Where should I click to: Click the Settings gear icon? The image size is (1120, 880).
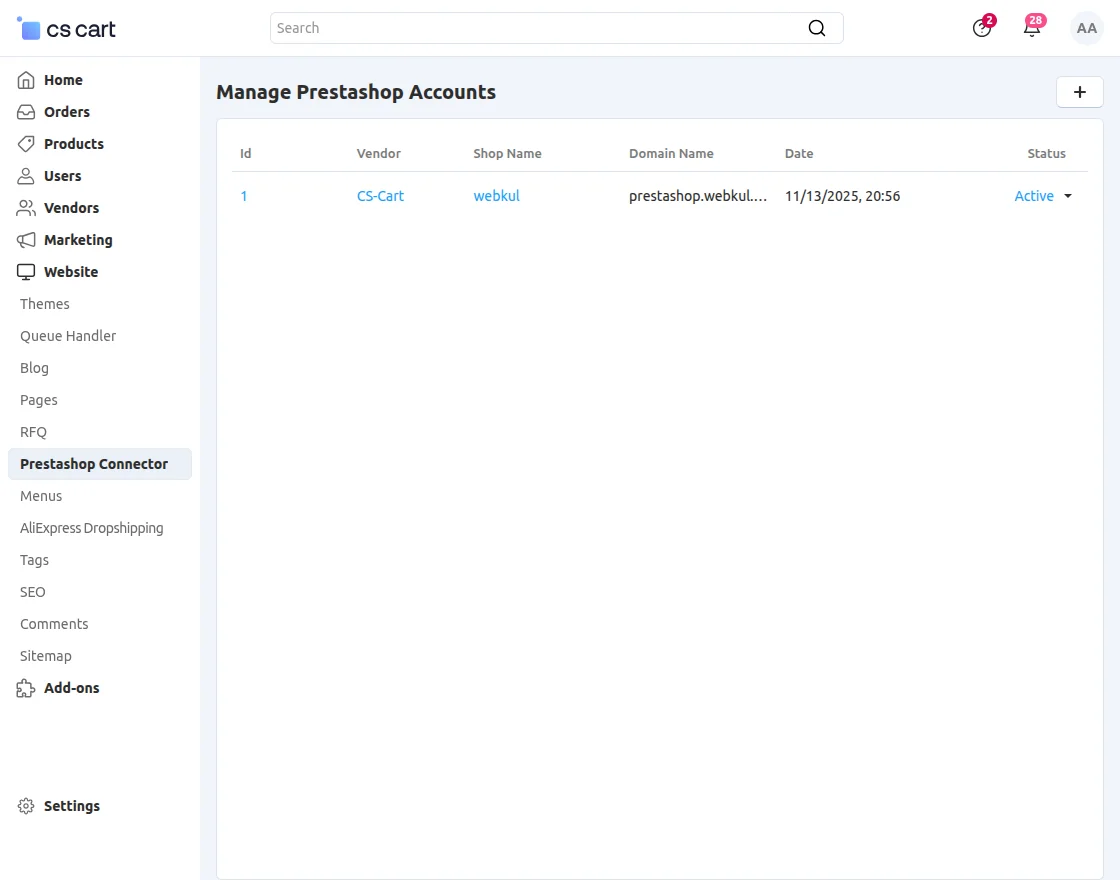26,806
